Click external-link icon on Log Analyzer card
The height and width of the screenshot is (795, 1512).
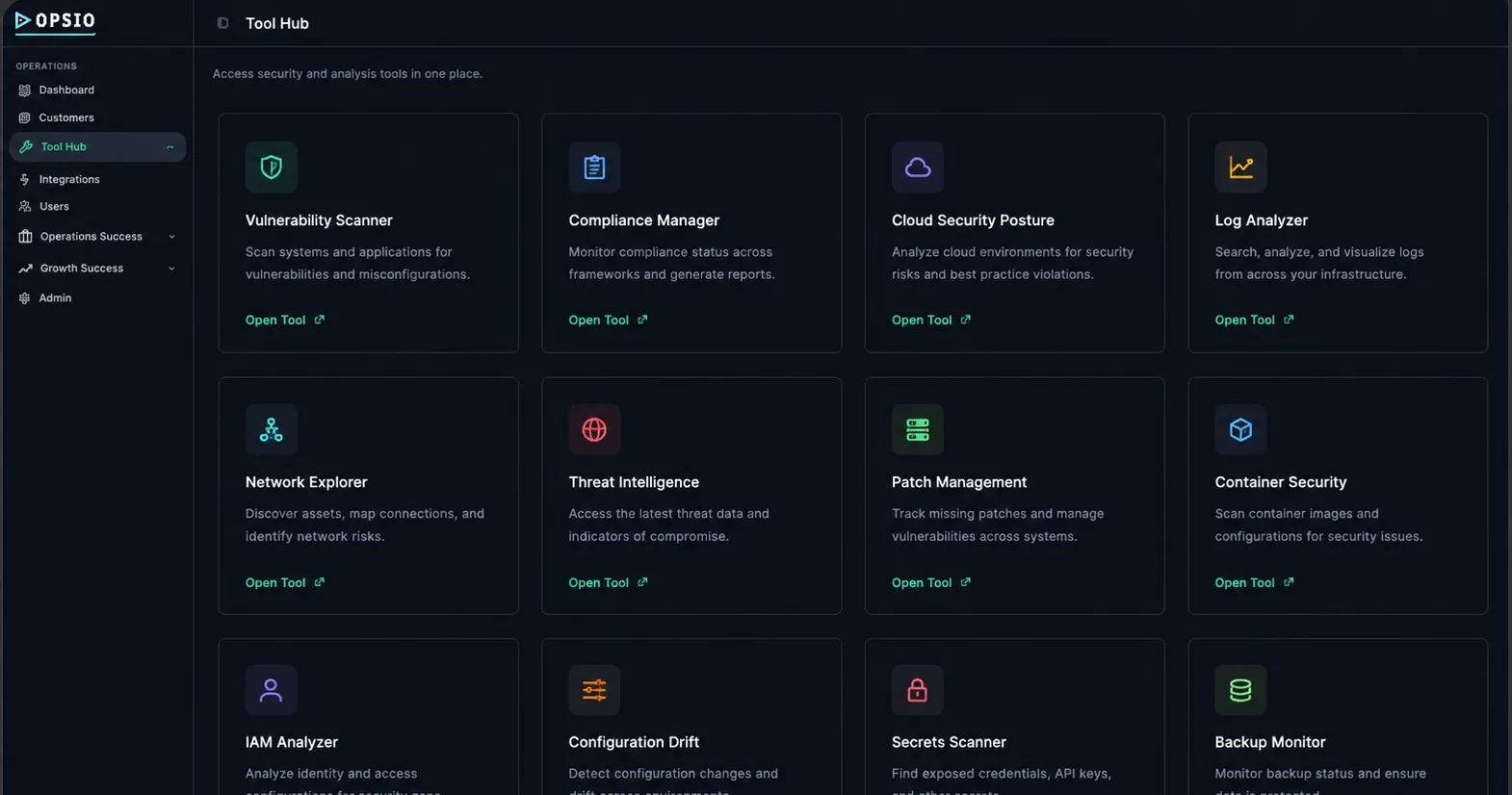[x=1289, y=320]
